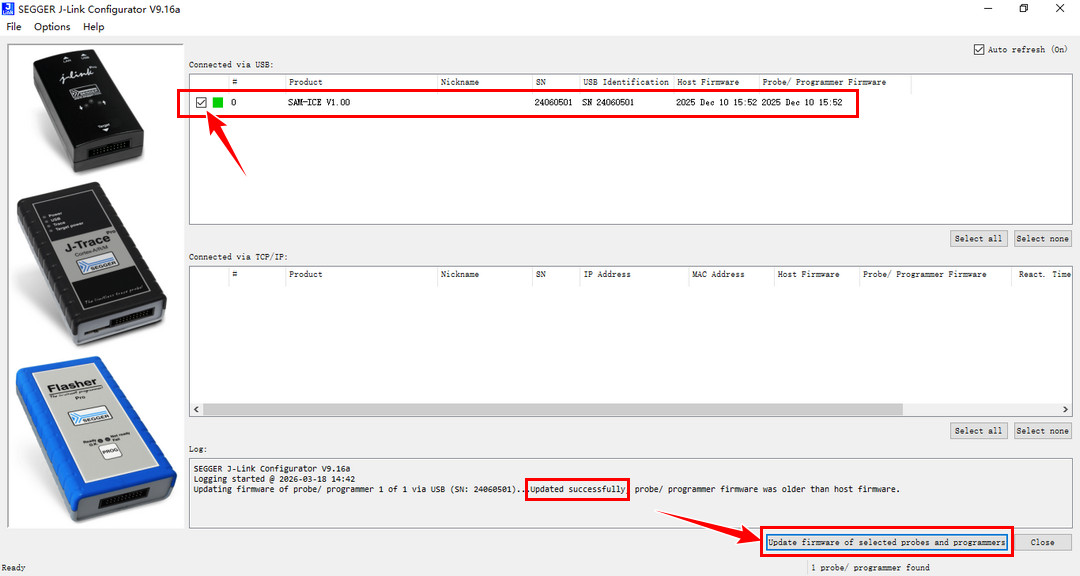
Task: Click Select all in the TCP/IP section
Action: pyautogui.click(x=978, y=431)
